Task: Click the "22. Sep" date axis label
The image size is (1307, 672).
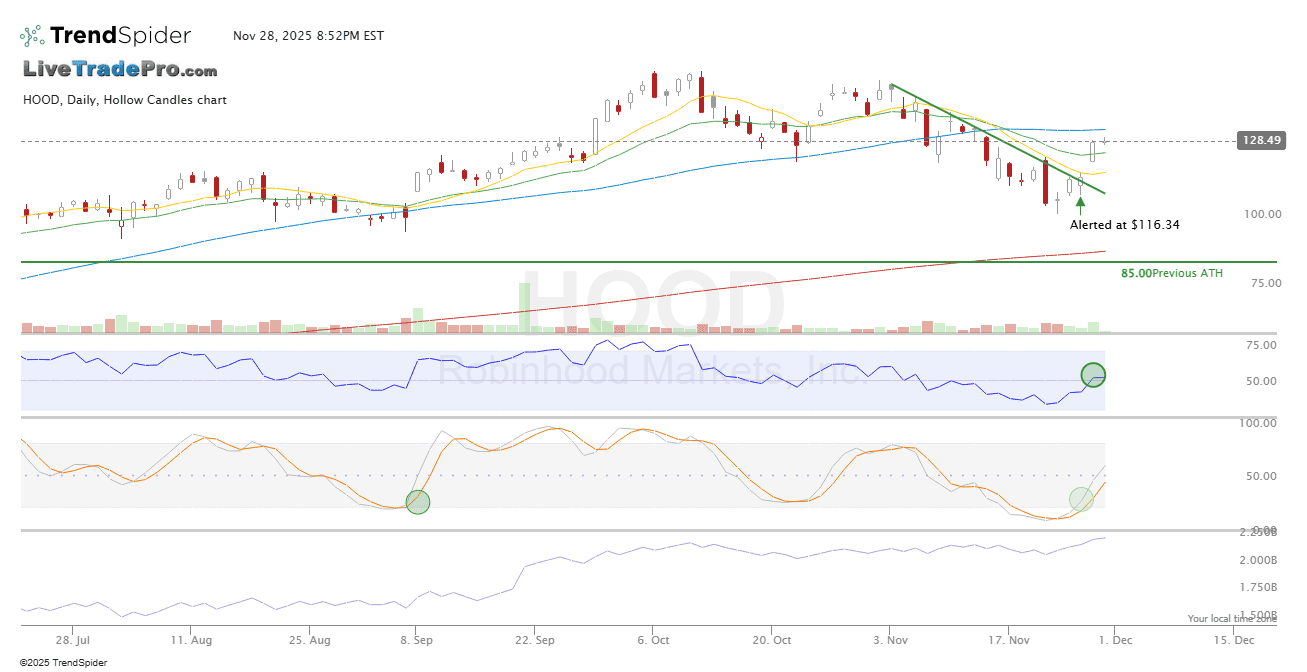Action: (x=536, y=638)
